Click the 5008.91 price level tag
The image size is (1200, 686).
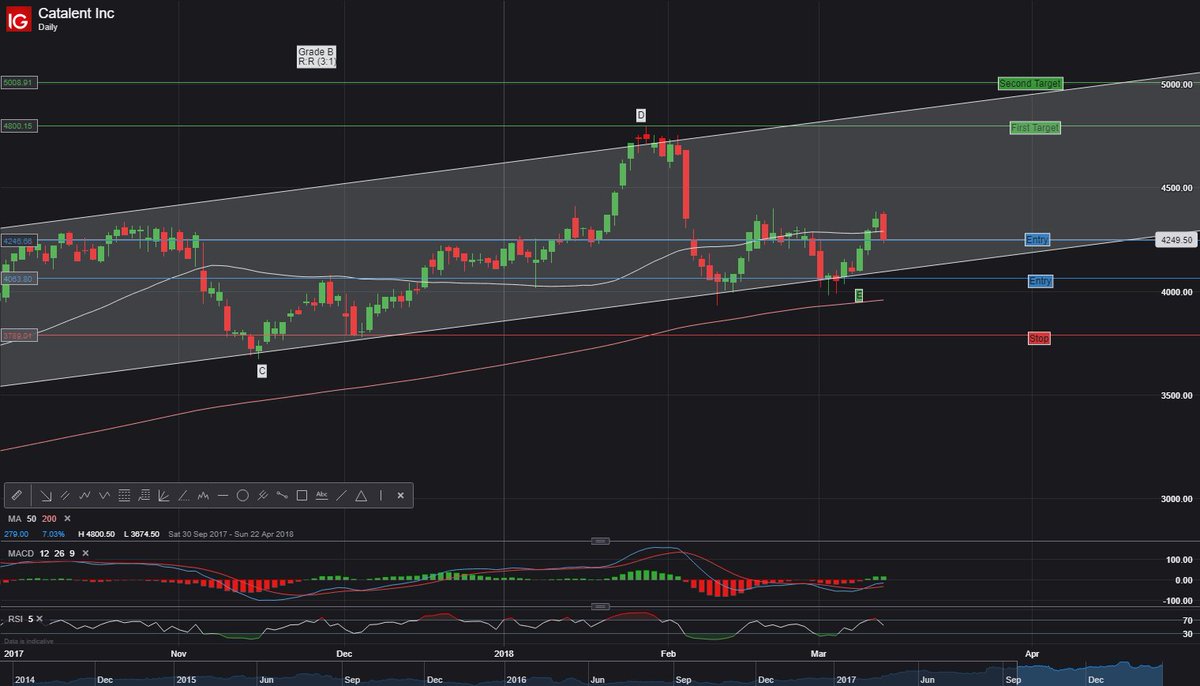click(19, 83)
